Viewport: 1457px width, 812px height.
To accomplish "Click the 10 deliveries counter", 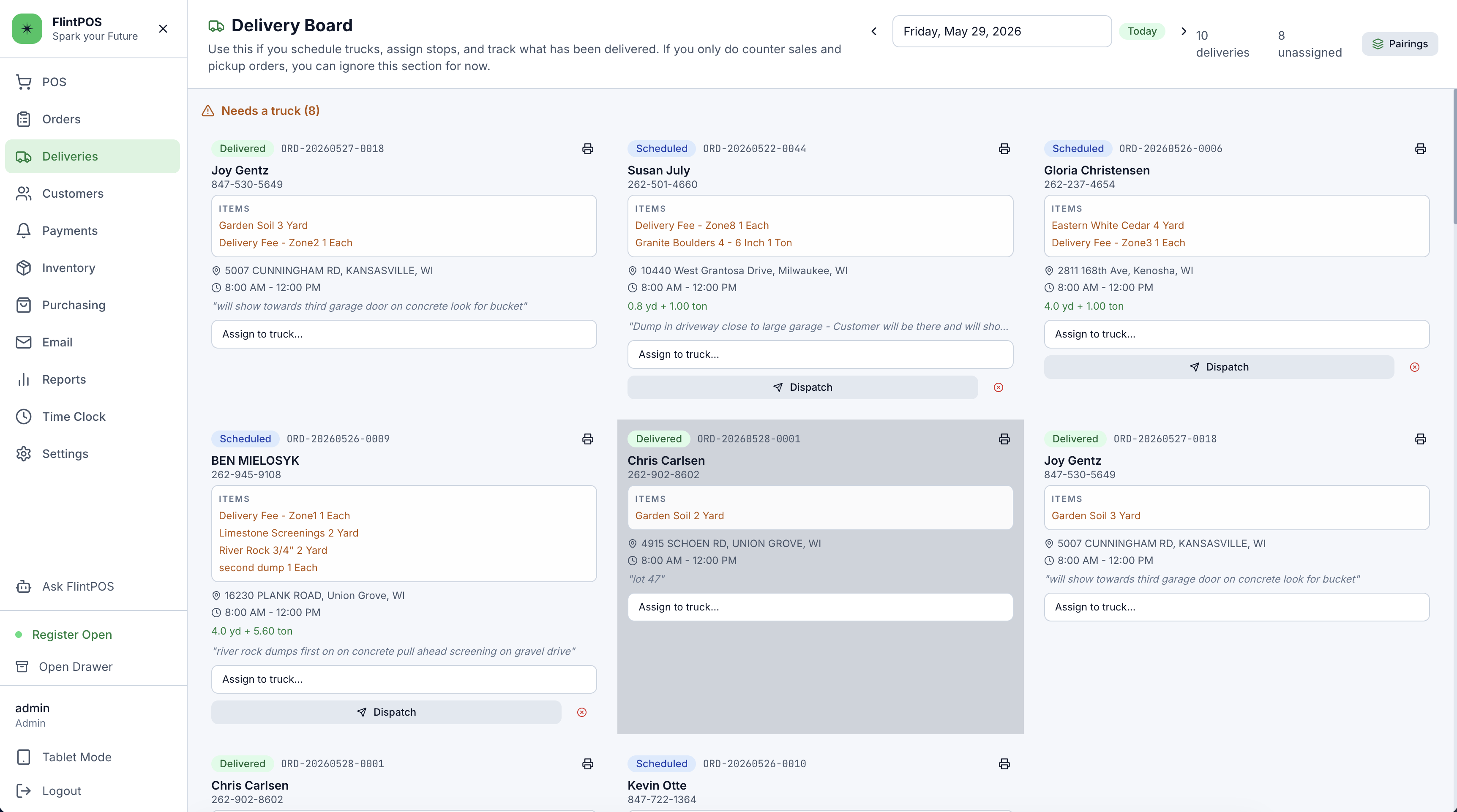I will (1222, 44).
